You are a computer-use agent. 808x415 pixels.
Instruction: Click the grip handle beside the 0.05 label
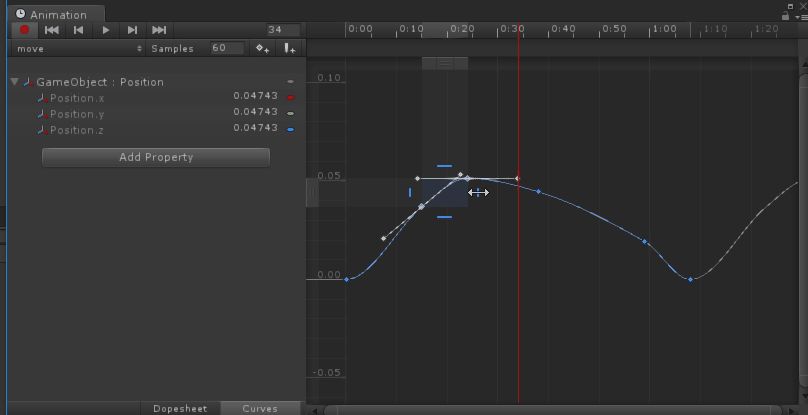click(x=312, y=193)
